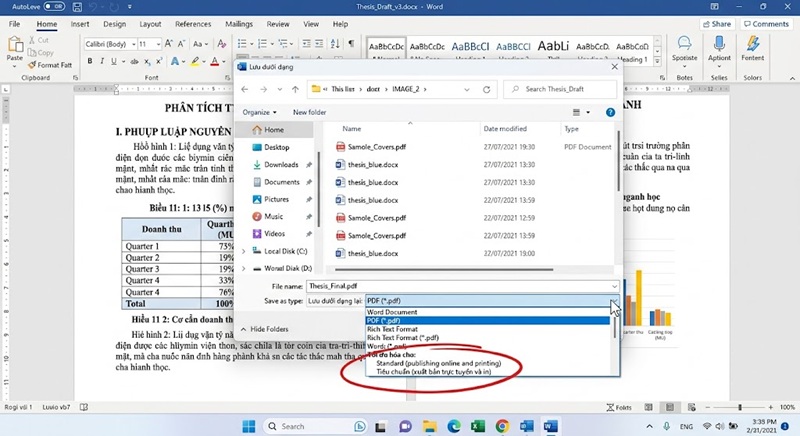Toggle Italic formatting
The height and width of the screenshot is (436, 800).
[x=102, y=61]
